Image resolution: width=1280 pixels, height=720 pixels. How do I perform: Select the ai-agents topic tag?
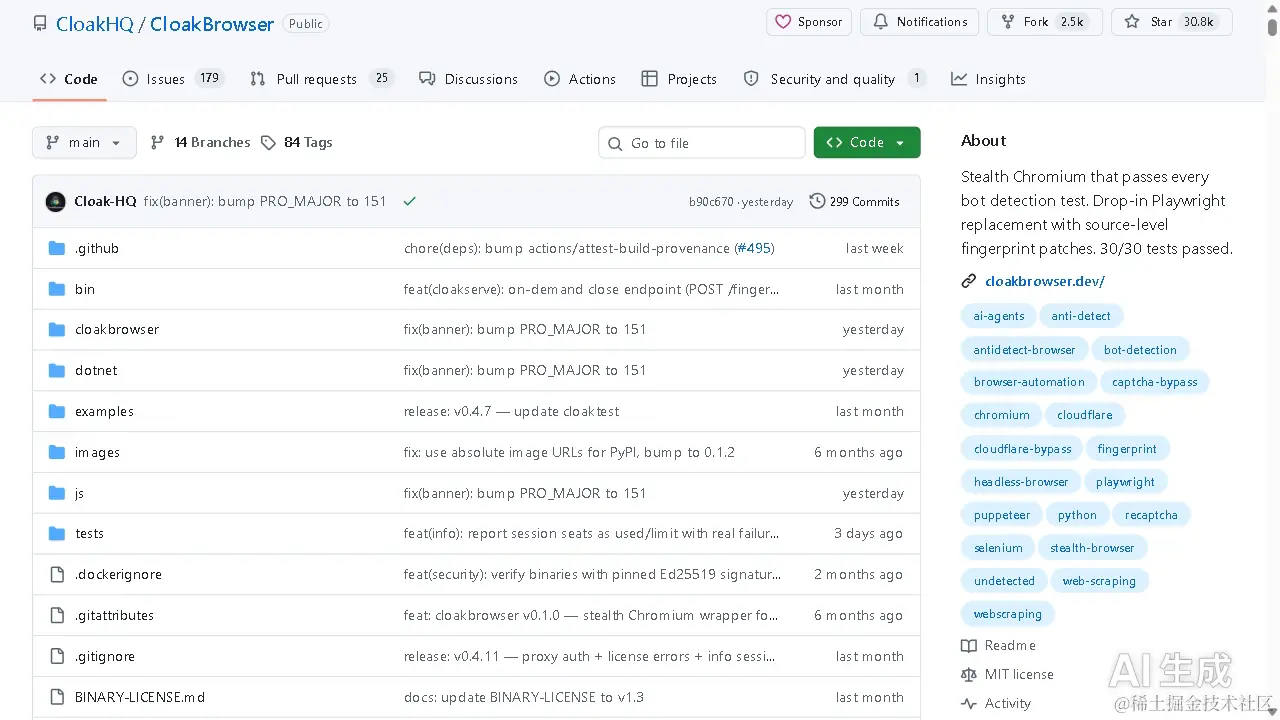pos(999,316)
